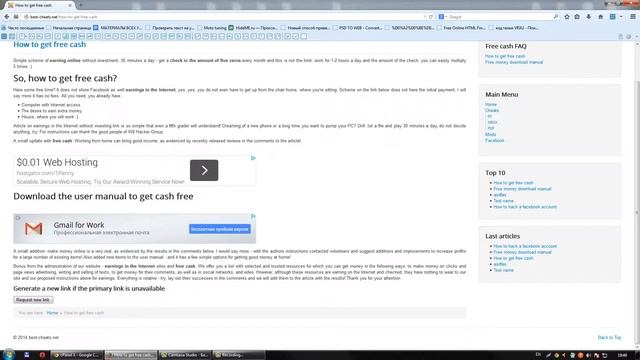
Task: Open 'Cheats' in Main Menu
Action: tap(492, 110)
